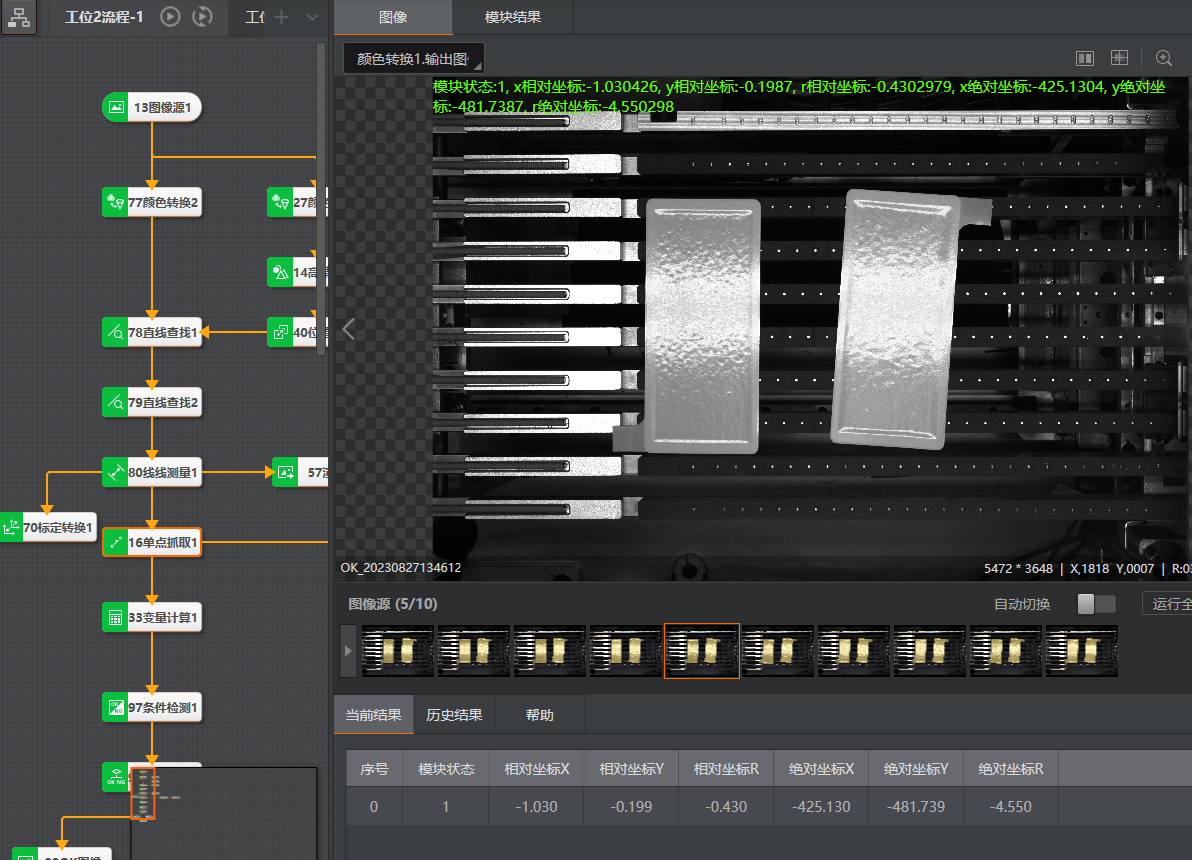Click the flow minimap viewport rectangle
The width and height of the screenshot is (1192, 860).
point(143,793)
